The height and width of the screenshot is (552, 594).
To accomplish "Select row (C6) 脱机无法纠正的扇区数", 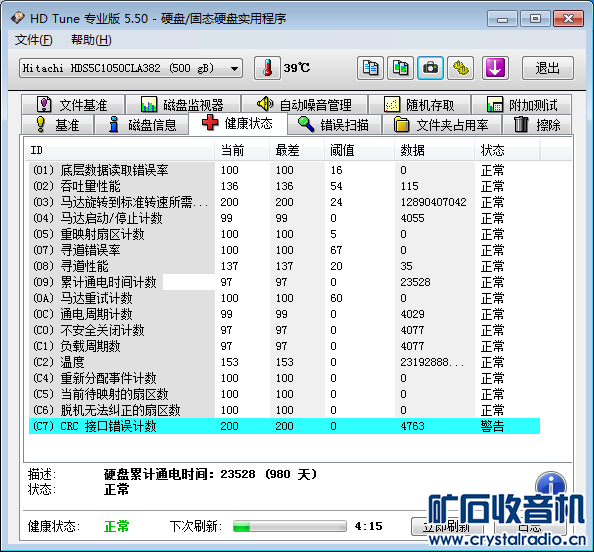I will coord(284,410).
